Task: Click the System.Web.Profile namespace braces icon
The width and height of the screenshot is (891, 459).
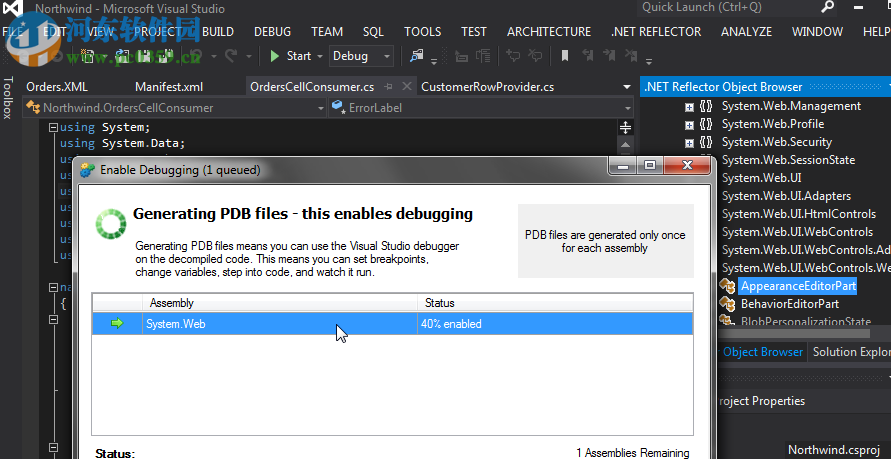Action: [706, 124]
